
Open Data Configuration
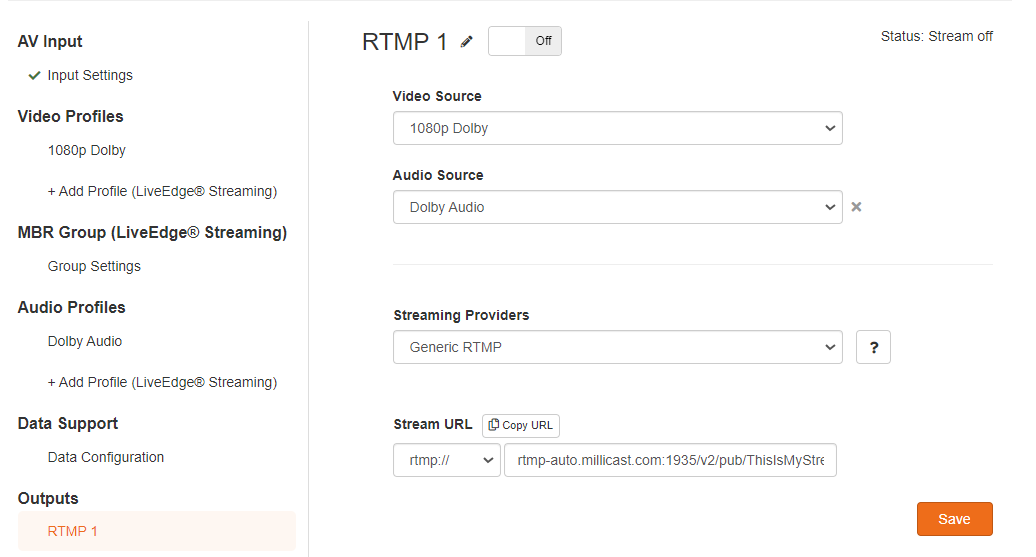point(106,457)
